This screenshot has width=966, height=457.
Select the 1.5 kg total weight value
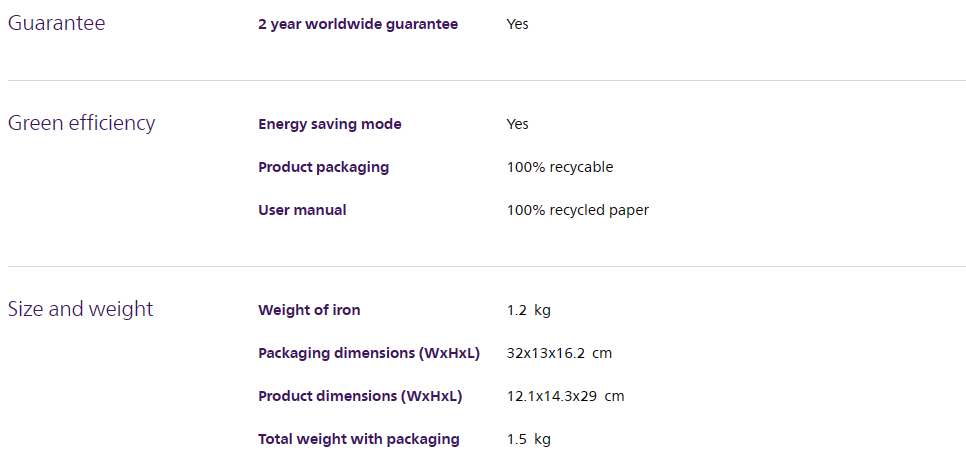(529, 440)
